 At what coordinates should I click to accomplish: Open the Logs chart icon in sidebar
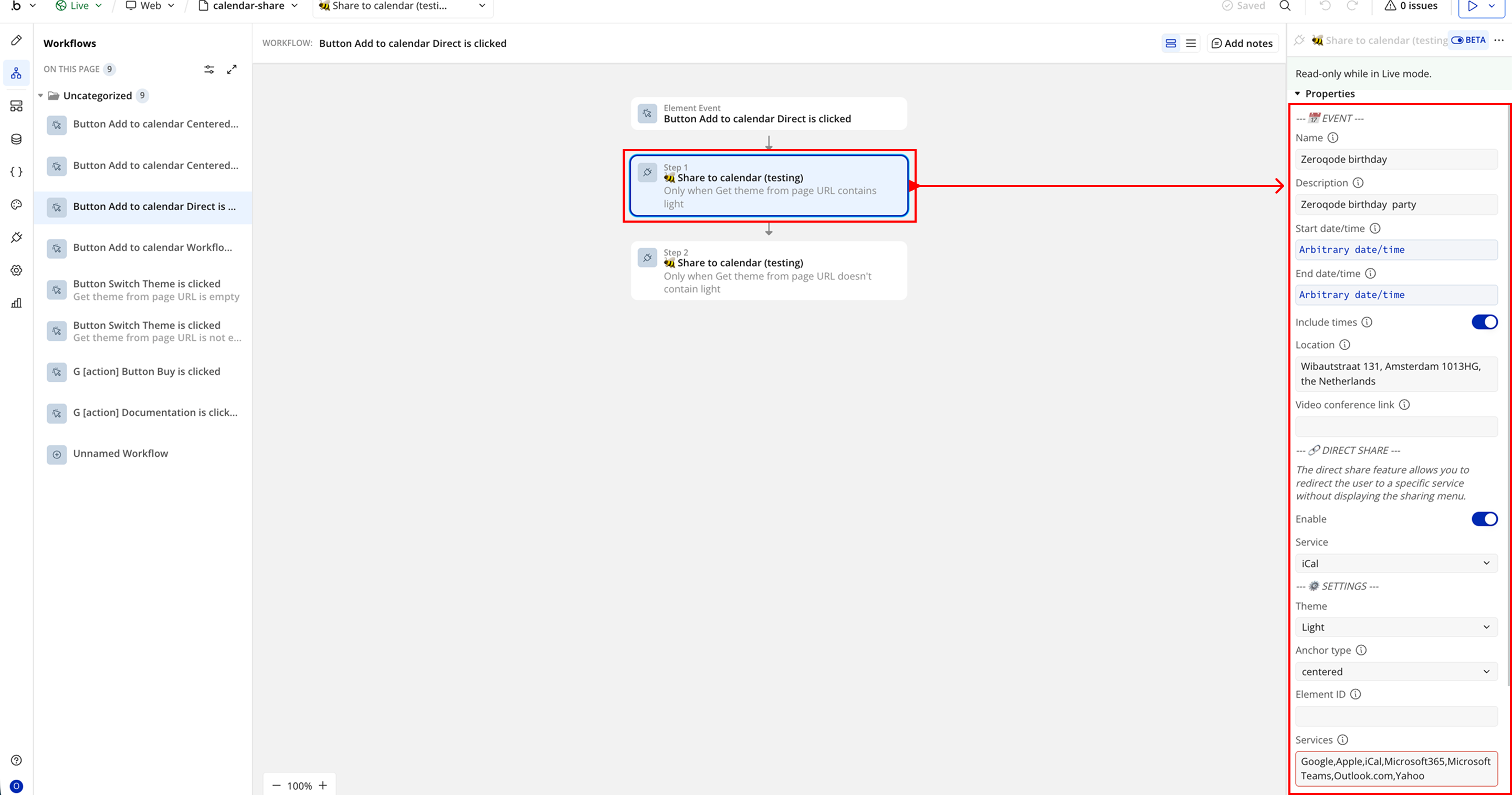click(x=16, y=303)
